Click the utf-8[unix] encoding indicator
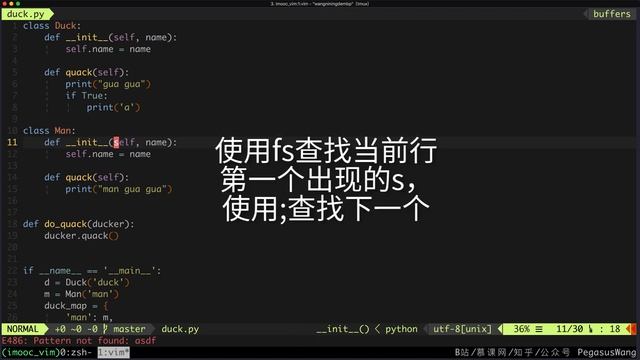 (462, 329)
